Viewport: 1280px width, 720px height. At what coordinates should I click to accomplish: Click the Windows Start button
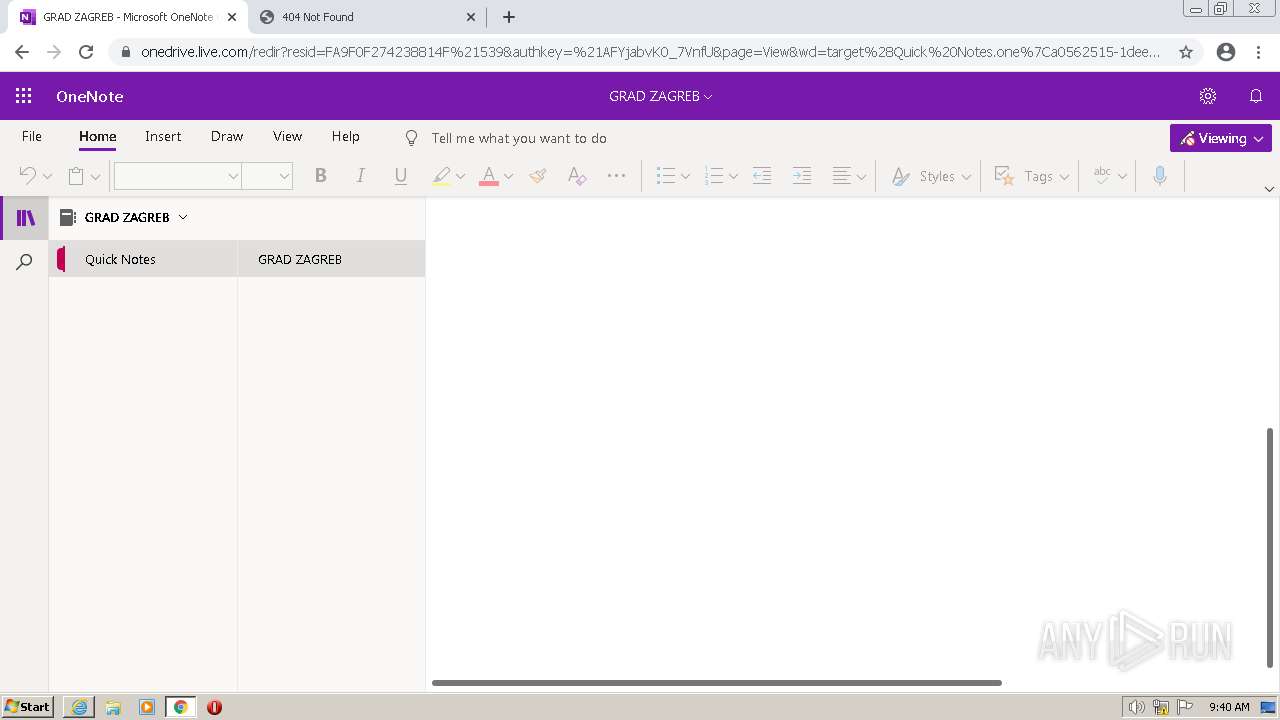click(28, 707)
